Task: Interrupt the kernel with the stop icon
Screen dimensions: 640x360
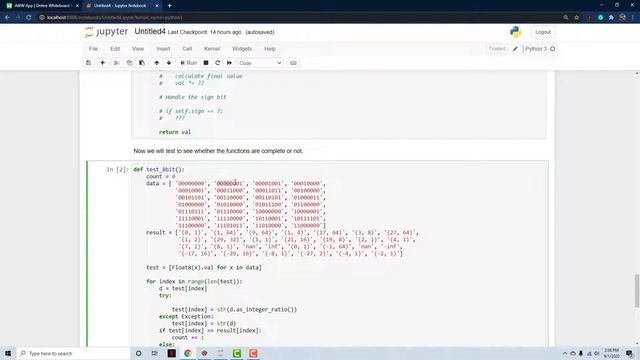Action: pyautogui.click(x=206, y=63)
